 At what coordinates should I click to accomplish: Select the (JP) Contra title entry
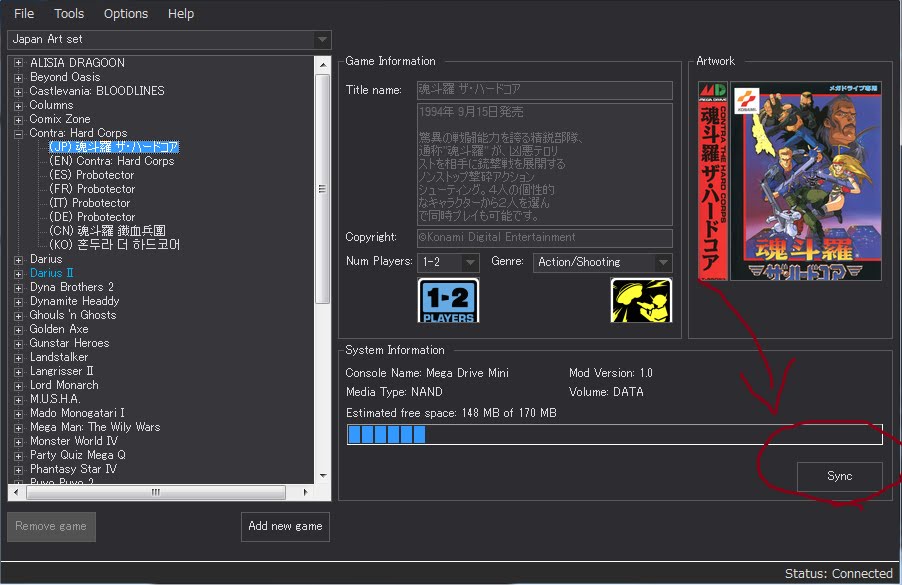coord(114,147)
